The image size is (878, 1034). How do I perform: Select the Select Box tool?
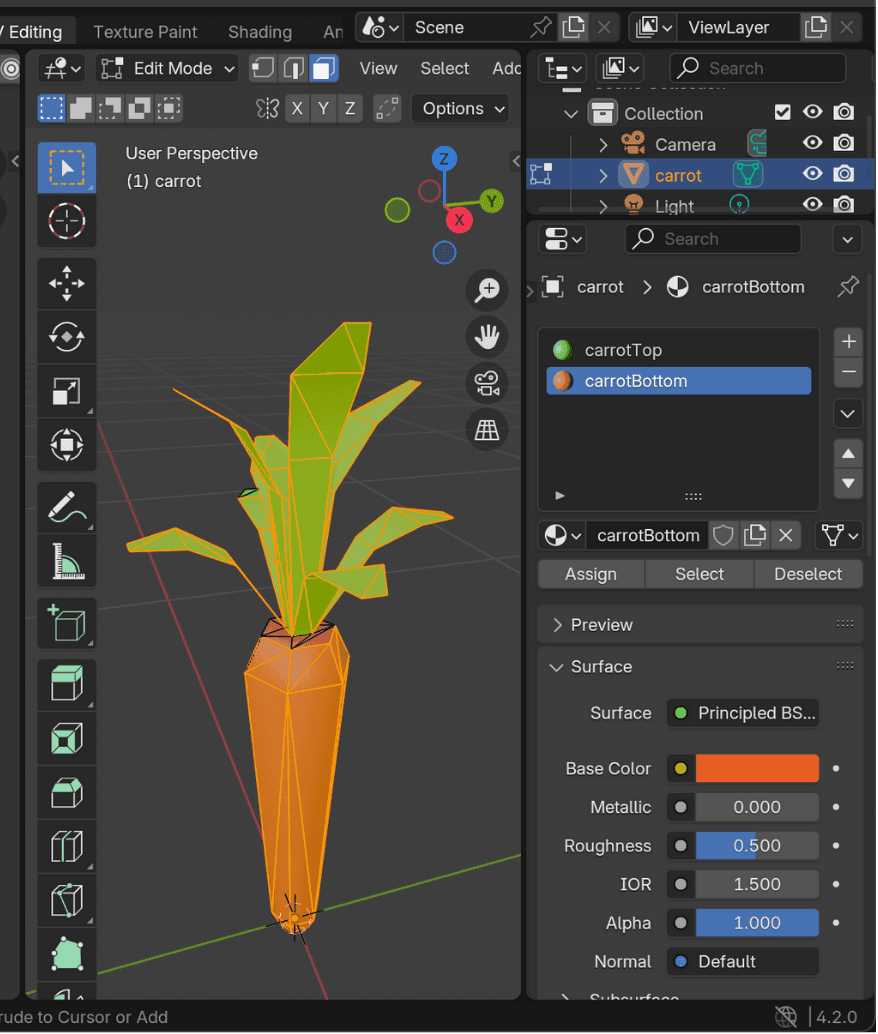click(67, 167)
